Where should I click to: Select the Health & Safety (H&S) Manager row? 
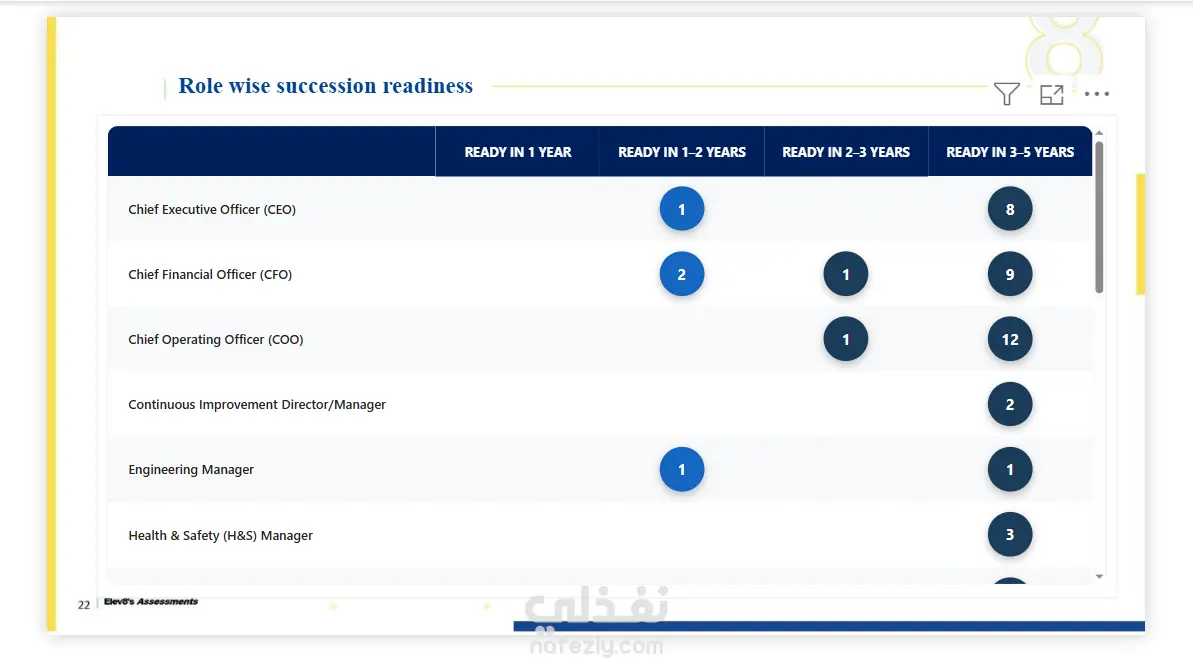click(x=600, y=535)
